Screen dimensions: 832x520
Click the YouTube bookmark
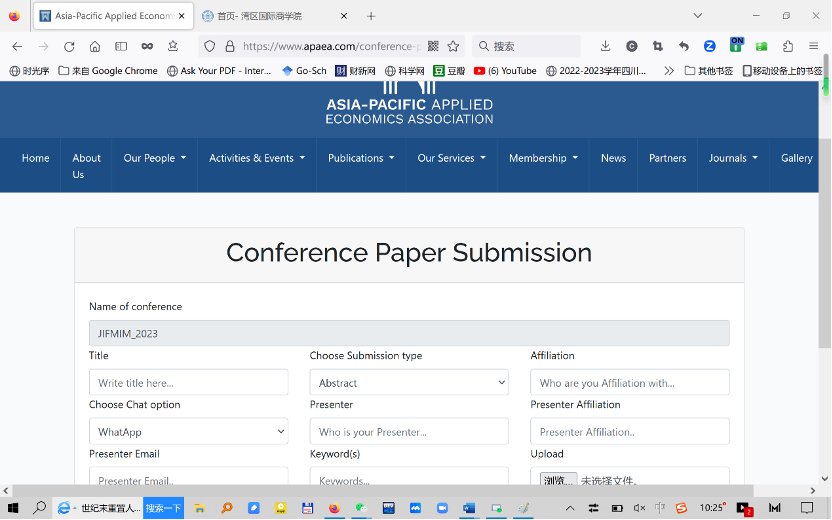tap(505, 71)
